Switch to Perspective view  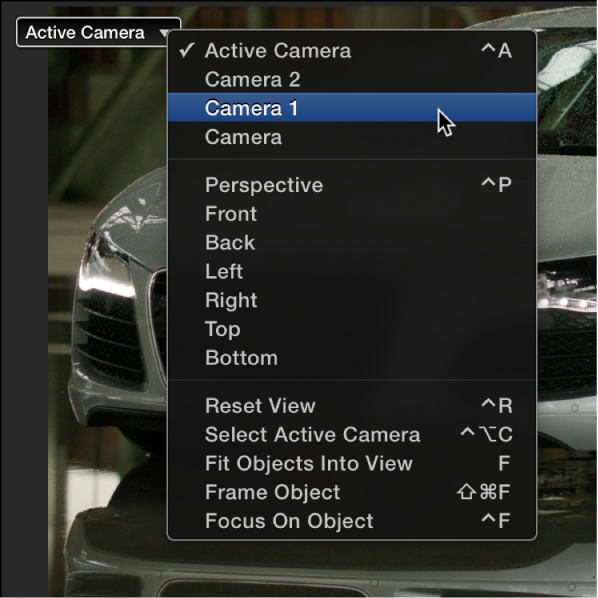pos(352,185)
